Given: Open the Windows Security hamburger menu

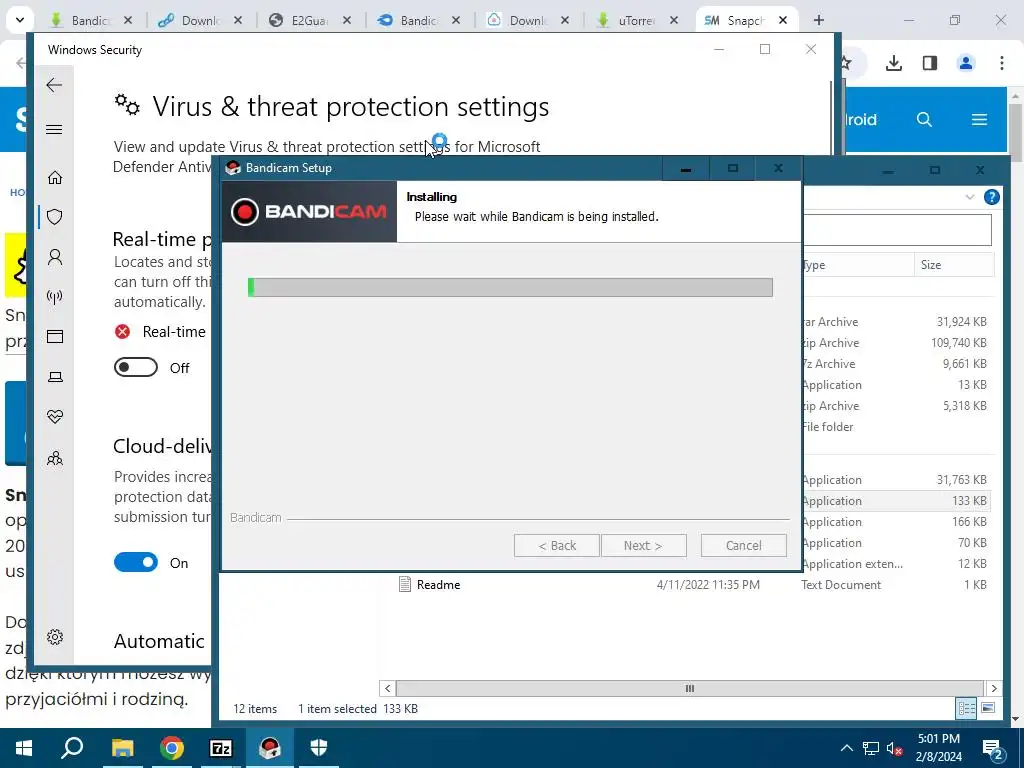Looking at the screenshot, I should (54, 129).
